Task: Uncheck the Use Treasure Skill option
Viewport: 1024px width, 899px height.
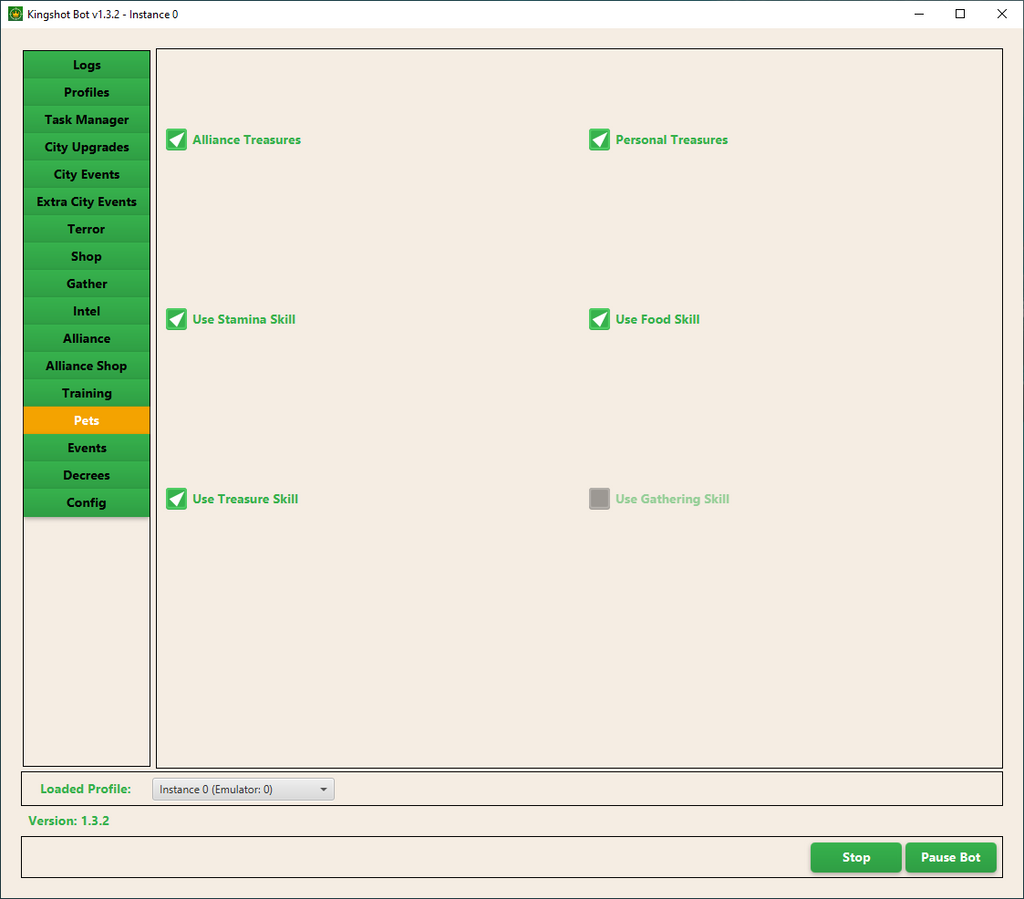Action: coord(177,499)
